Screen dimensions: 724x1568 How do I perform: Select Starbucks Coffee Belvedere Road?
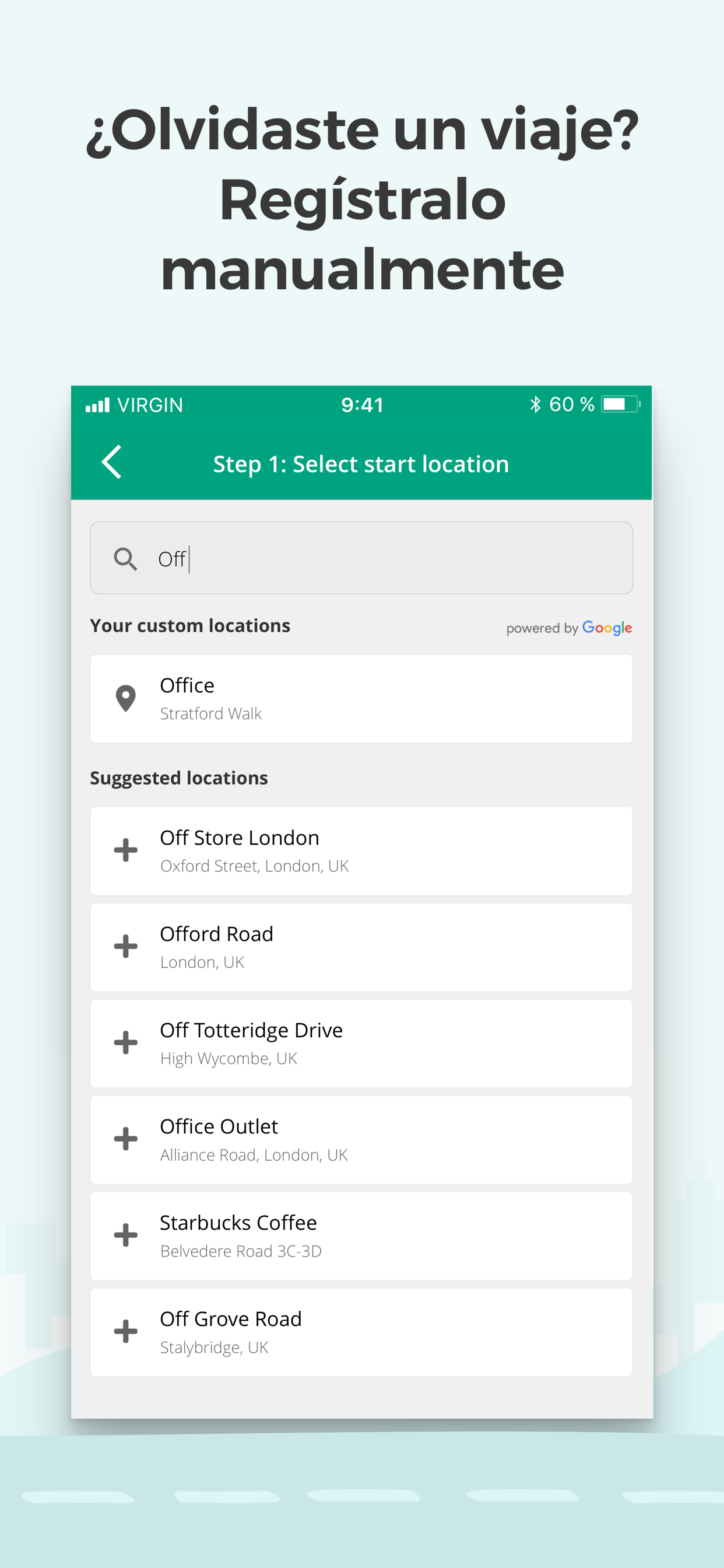[361, 1235]
